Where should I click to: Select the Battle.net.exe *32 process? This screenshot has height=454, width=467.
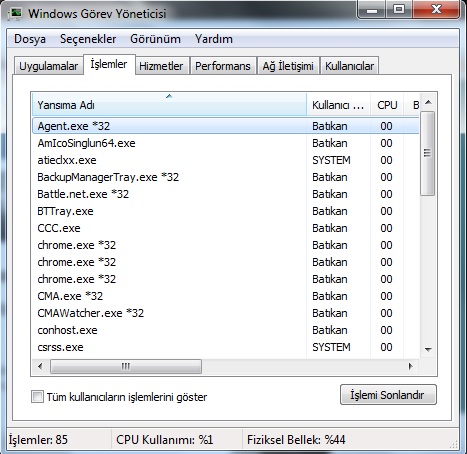pos(225,194)
